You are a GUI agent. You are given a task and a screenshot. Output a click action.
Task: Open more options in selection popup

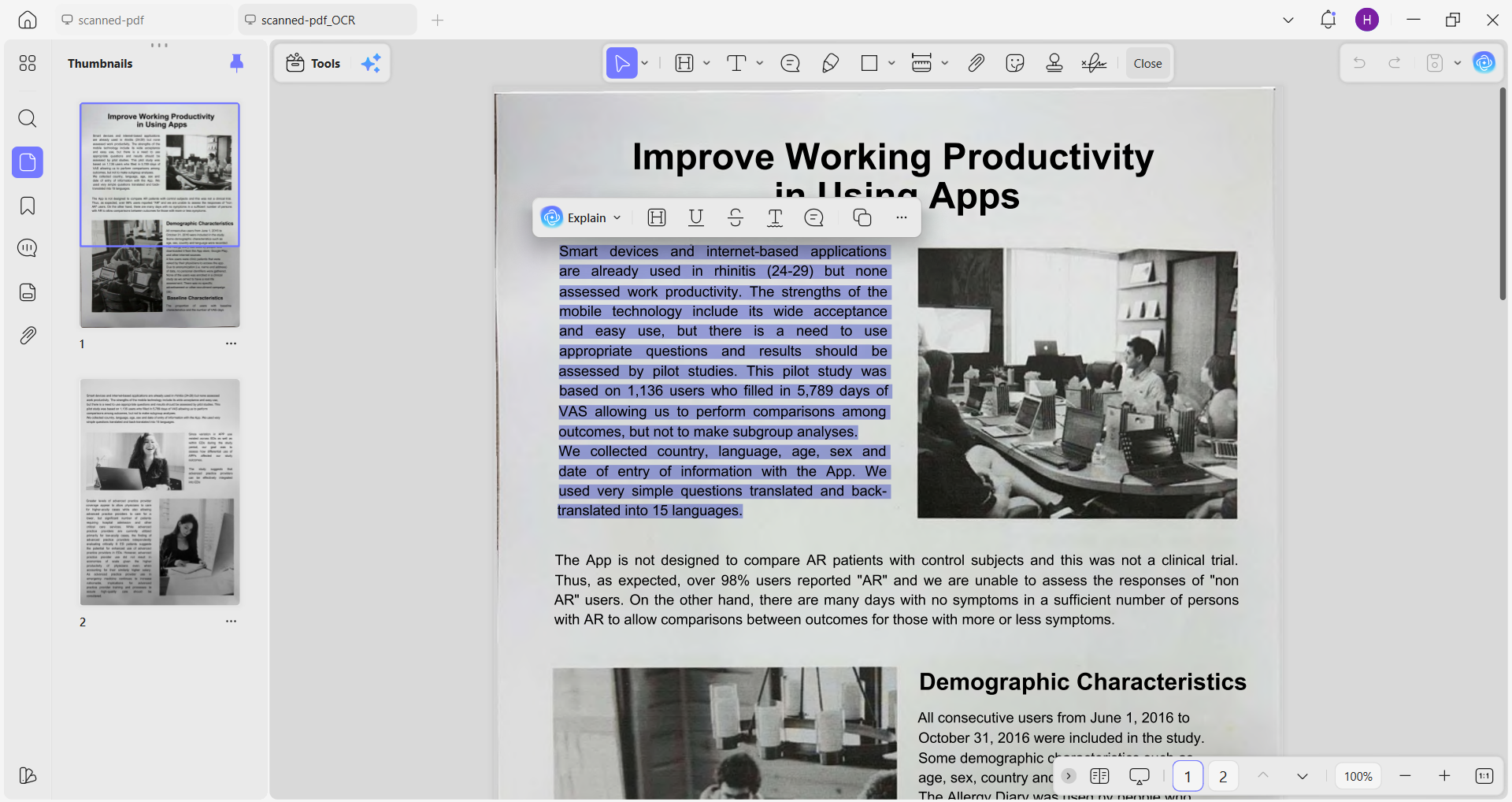pos(902,217)
